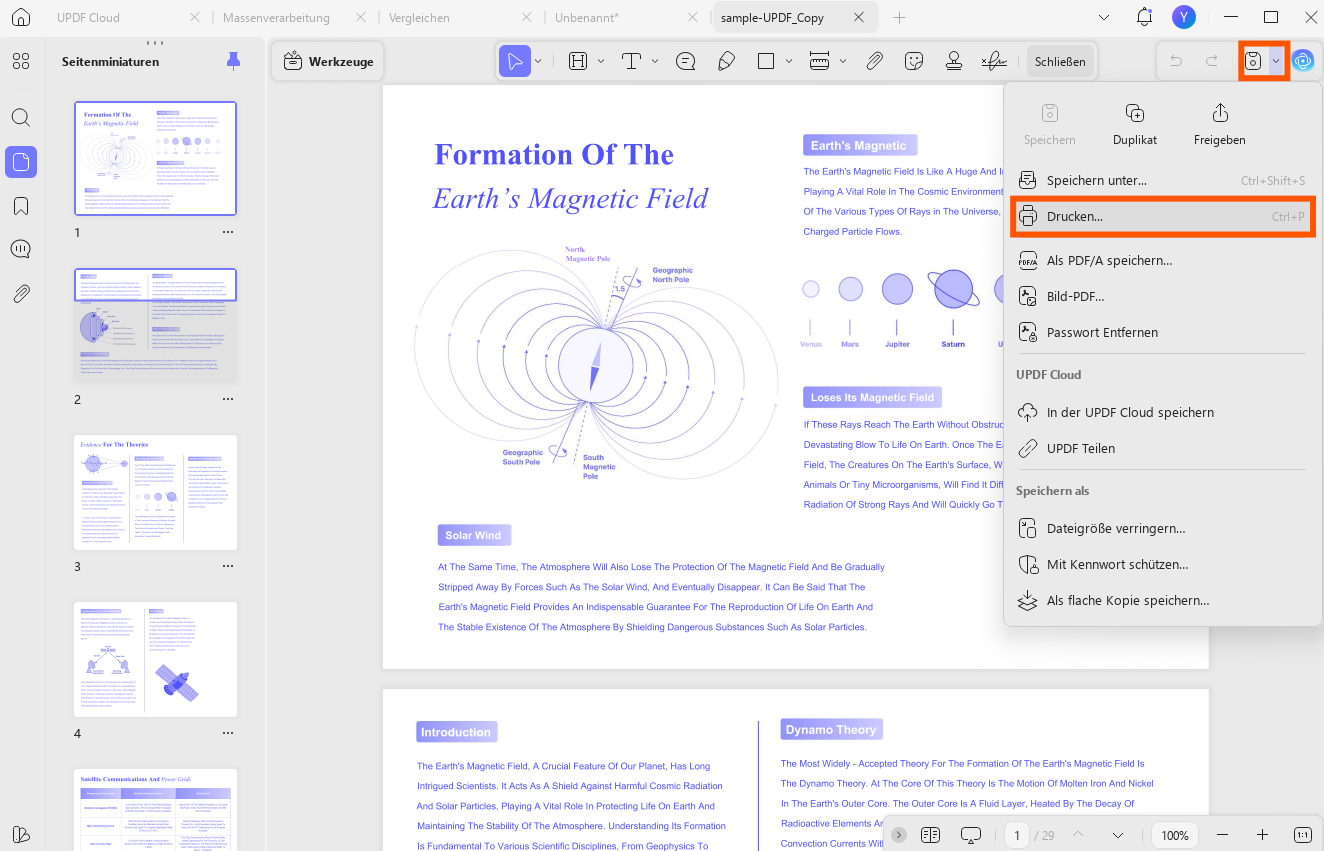Screen dimensions: 1324x851
Task: Close the sample-UPDF_Copy tab
Action: tap(859, 18)
